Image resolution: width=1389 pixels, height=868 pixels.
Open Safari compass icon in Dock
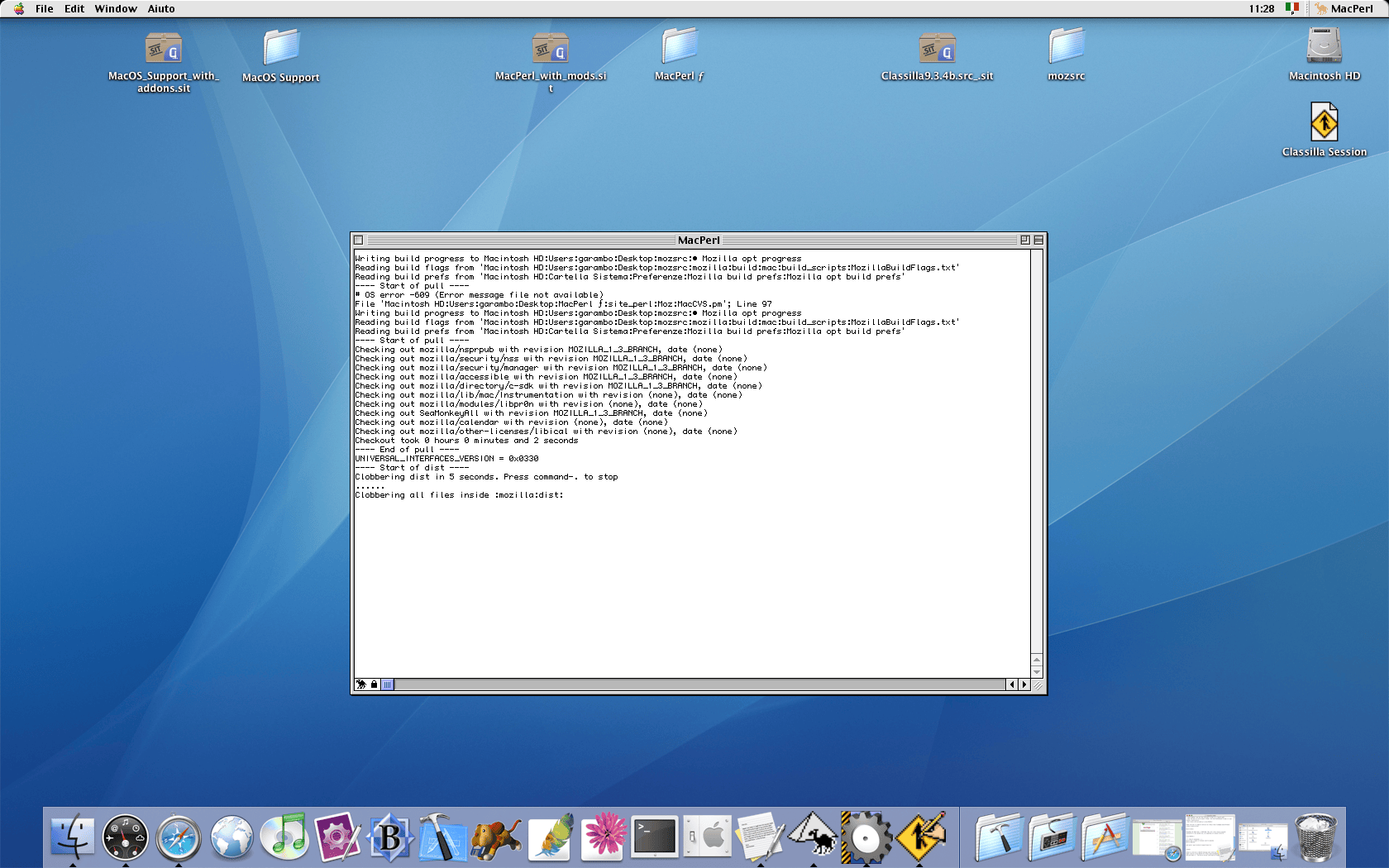click(179, 837)
